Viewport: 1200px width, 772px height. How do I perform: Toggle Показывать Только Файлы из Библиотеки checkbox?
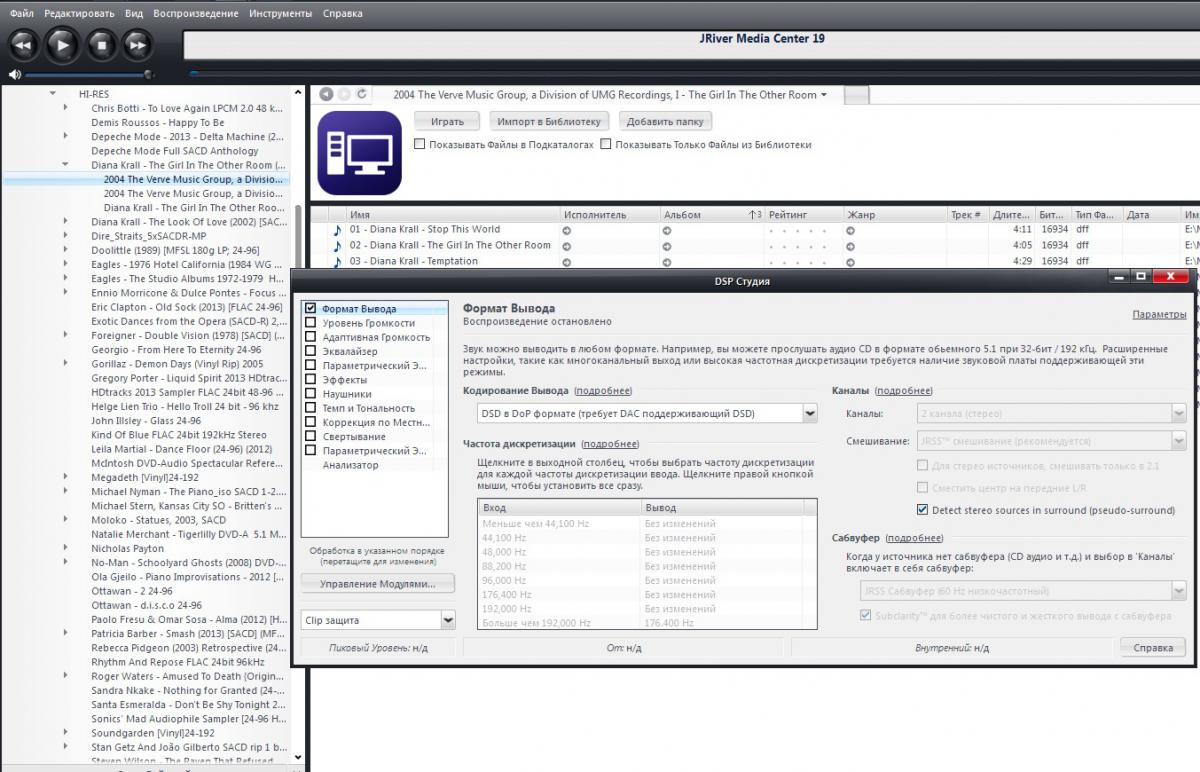pyautogui.click(x=606, y=144)
